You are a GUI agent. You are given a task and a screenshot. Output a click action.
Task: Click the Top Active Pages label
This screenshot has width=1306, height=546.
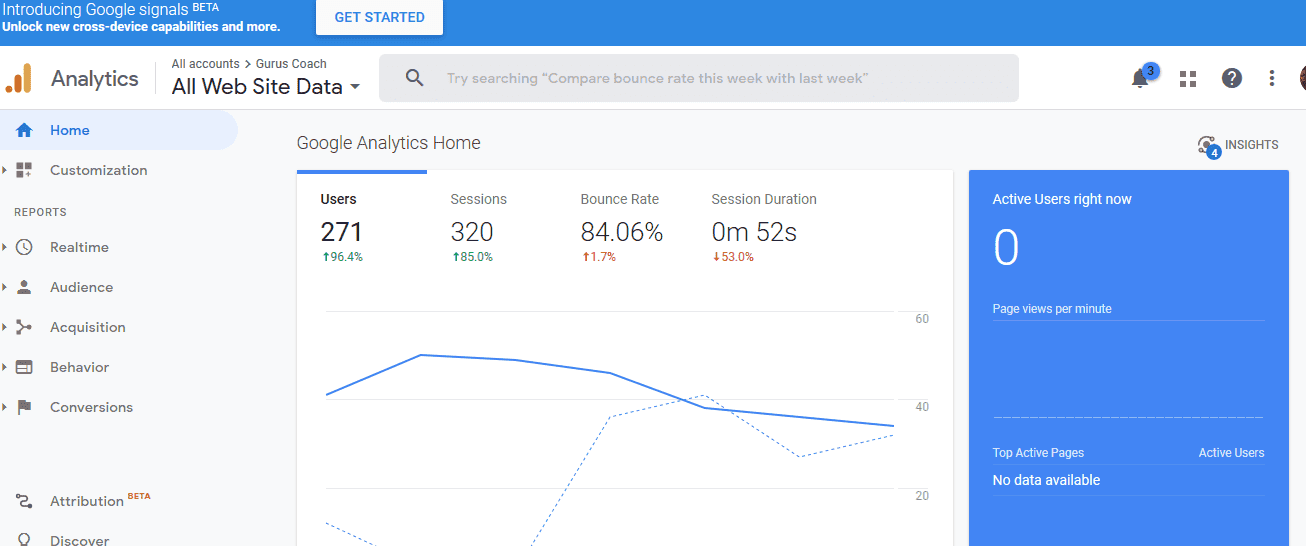pos(1038,453)
